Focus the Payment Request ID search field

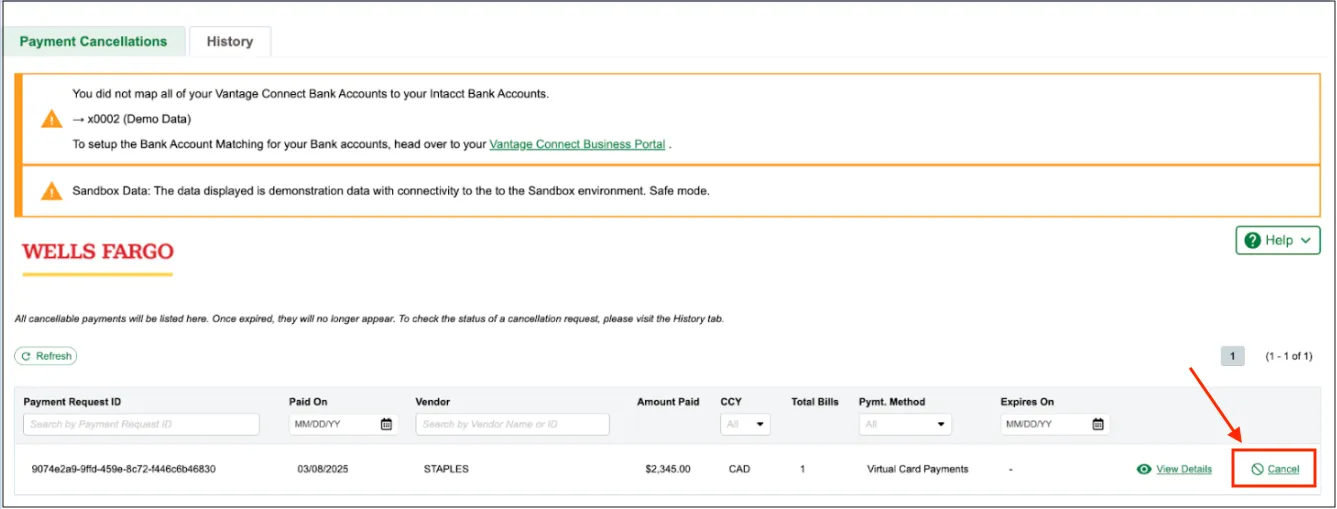click(x=141, y=424)
